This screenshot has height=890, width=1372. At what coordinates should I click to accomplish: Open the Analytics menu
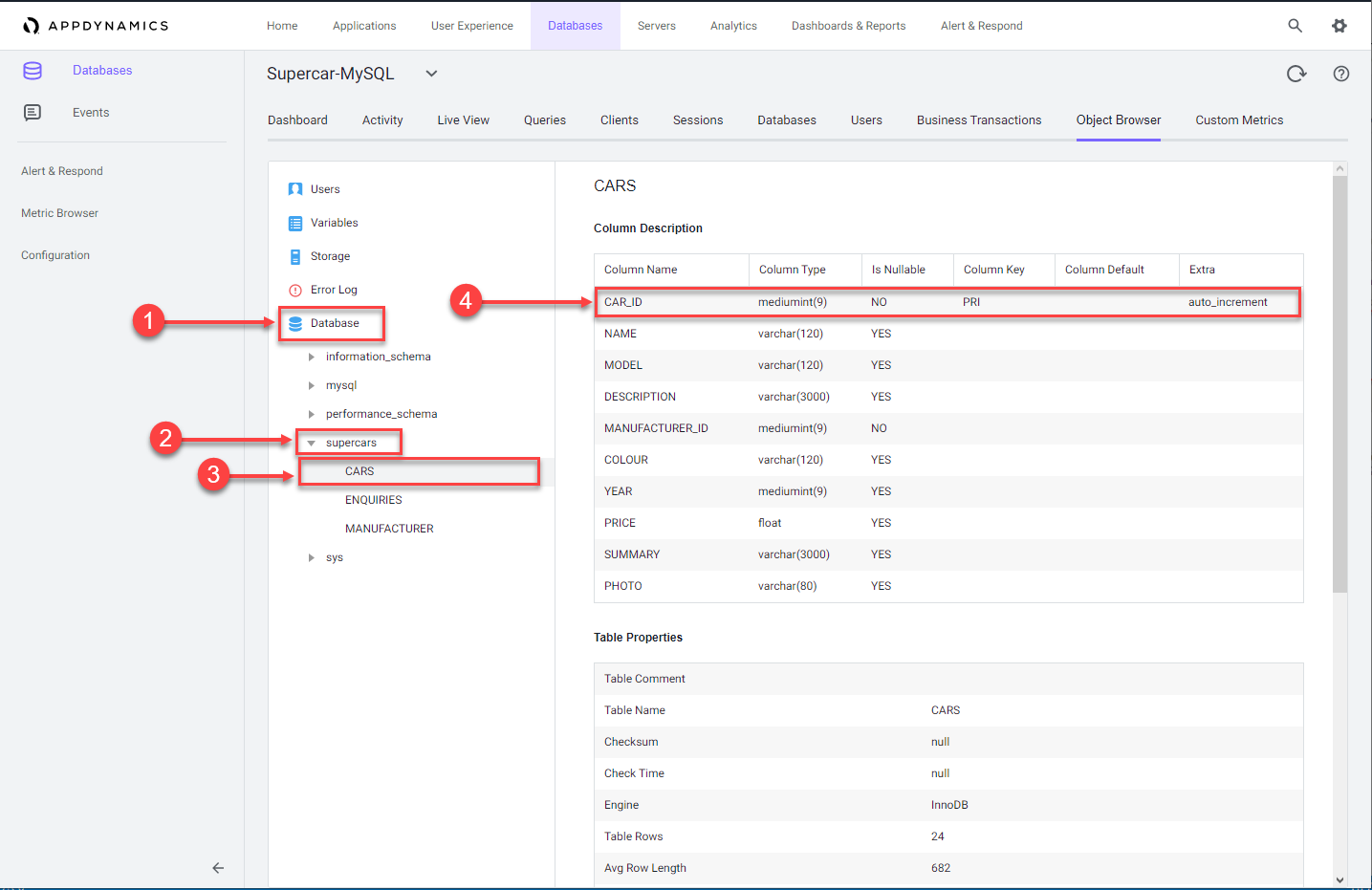coord(733,26)
